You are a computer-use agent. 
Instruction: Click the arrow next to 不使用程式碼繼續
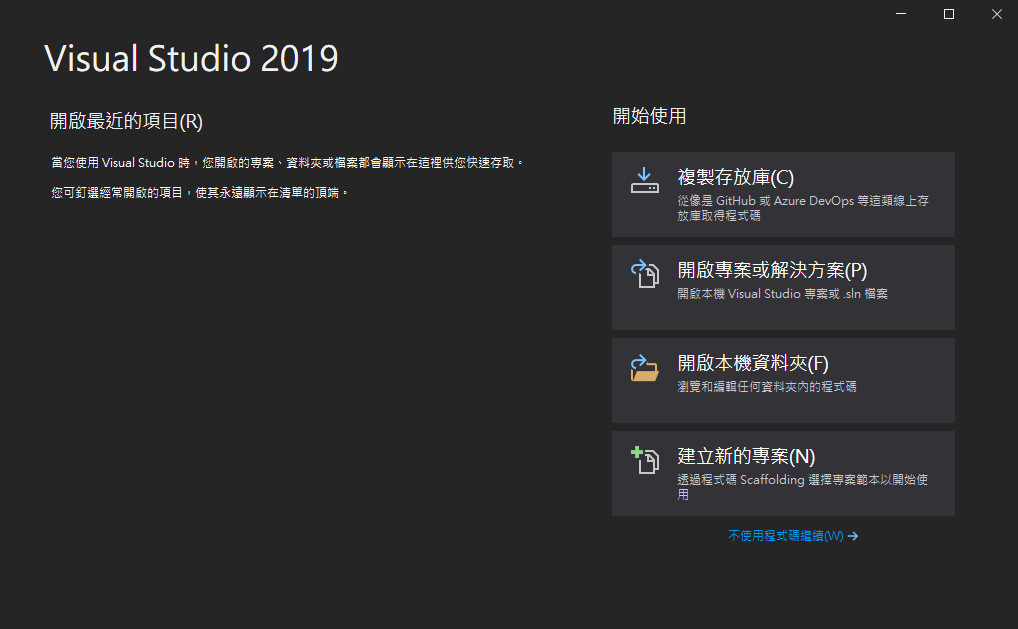click(853, 536)
